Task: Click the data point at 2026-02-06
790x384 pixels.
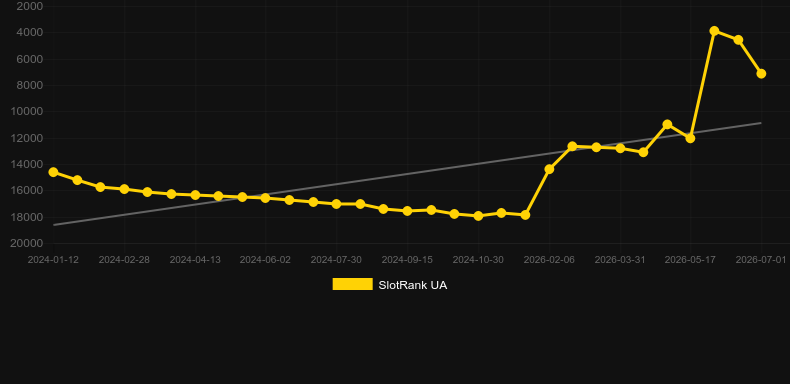Action: point(549,169)
